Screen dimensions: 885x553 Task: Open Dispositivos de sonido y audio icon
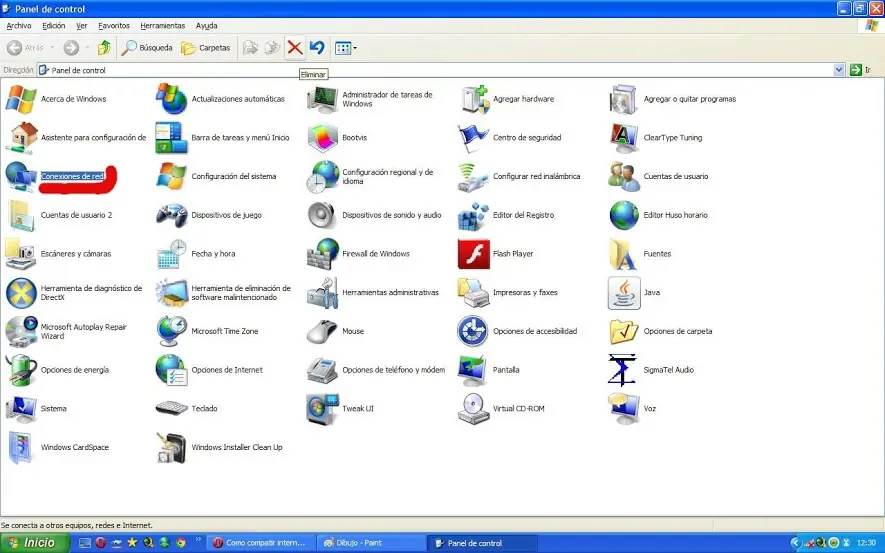(x=322, y=215)
